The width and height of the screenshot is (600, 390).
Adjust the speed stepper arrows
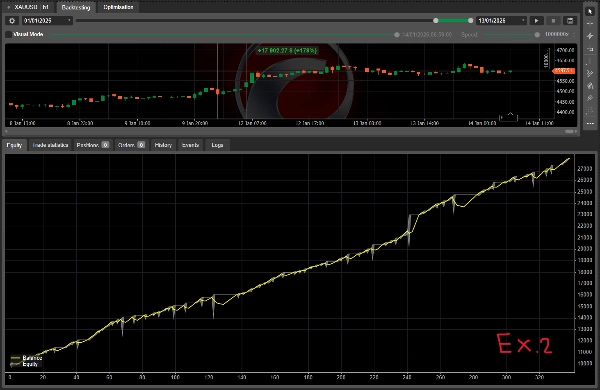[573, 34]
